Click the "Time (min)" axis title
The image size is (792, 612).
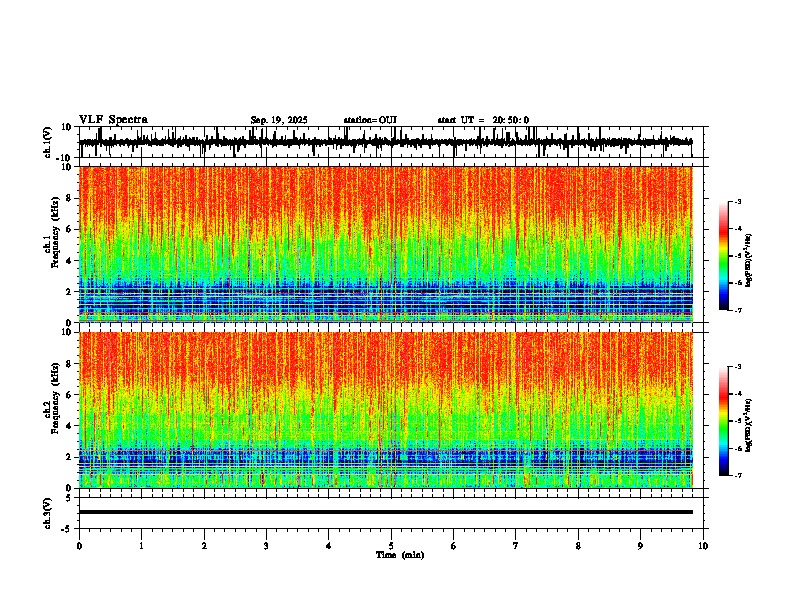(x=400, y=555)
